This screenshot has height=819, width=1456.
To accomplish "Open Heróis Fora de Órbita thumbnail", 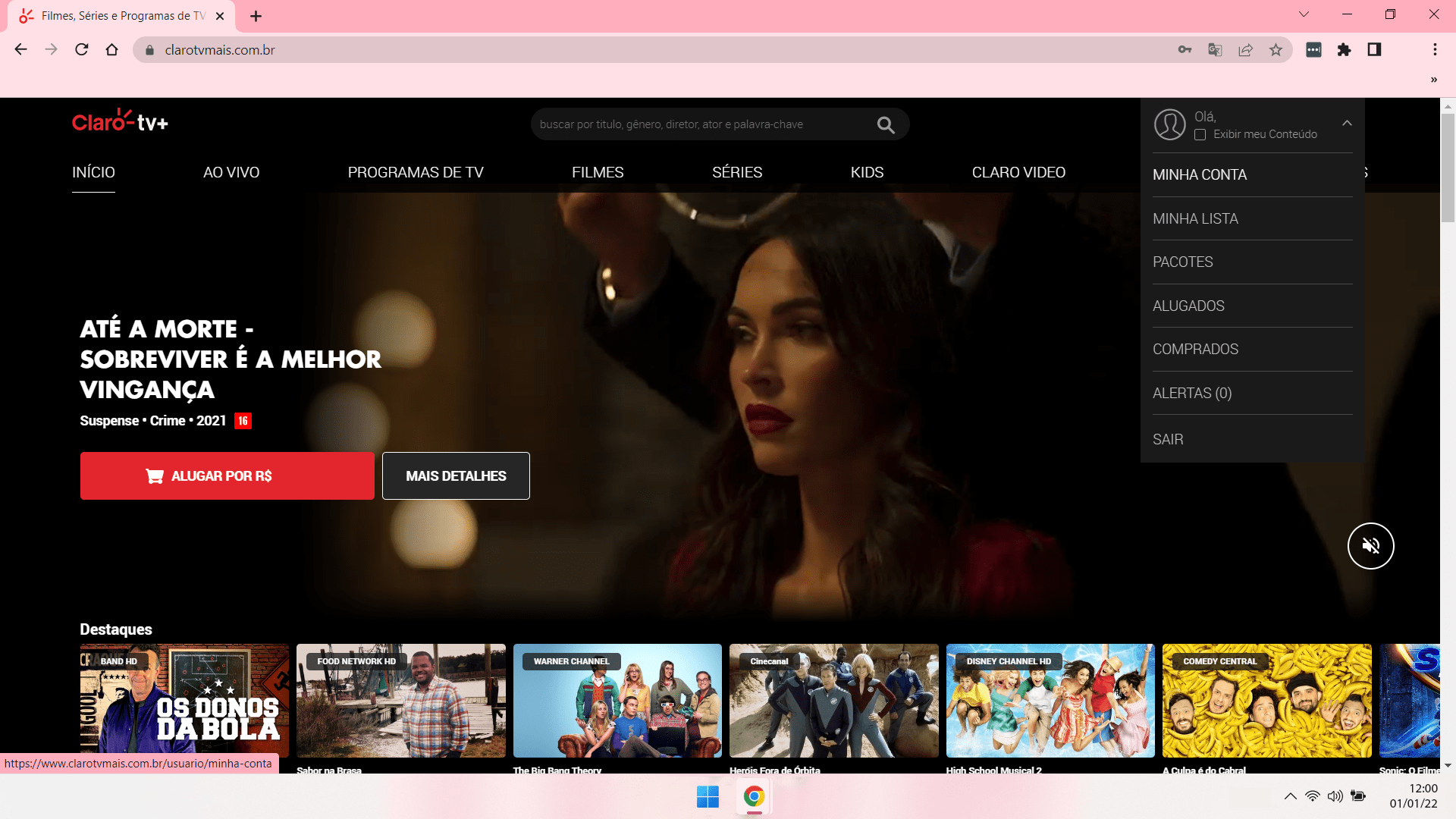I will [833, 701].
